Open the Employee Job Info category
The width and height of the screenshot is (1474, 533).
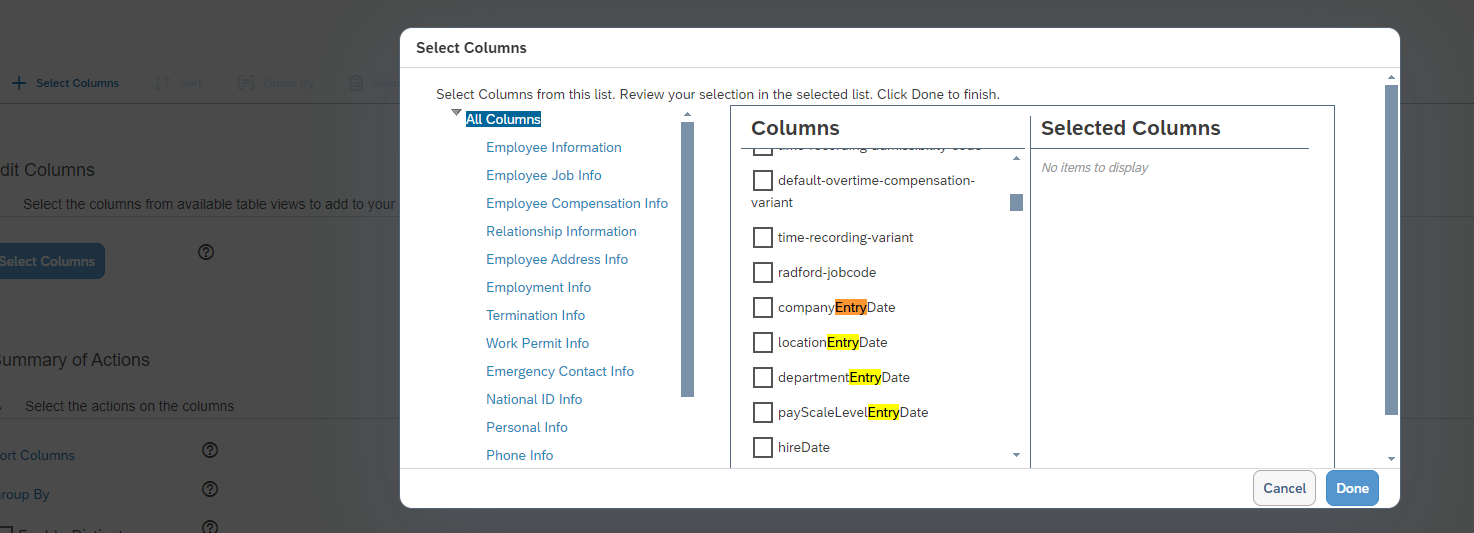pyautogui.click(x=544, y=175)
